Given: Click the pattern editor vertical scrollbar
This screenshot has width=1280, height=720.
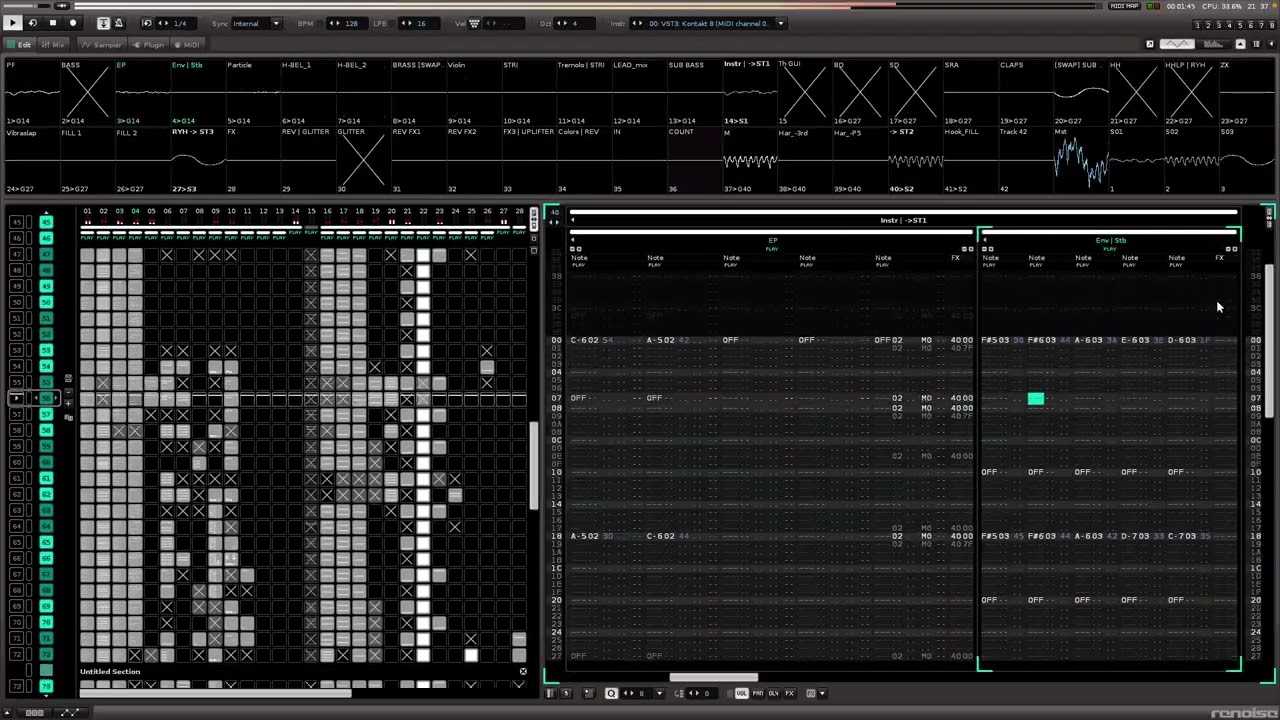Looking at the screenshot, I should tap(1270, 340).
